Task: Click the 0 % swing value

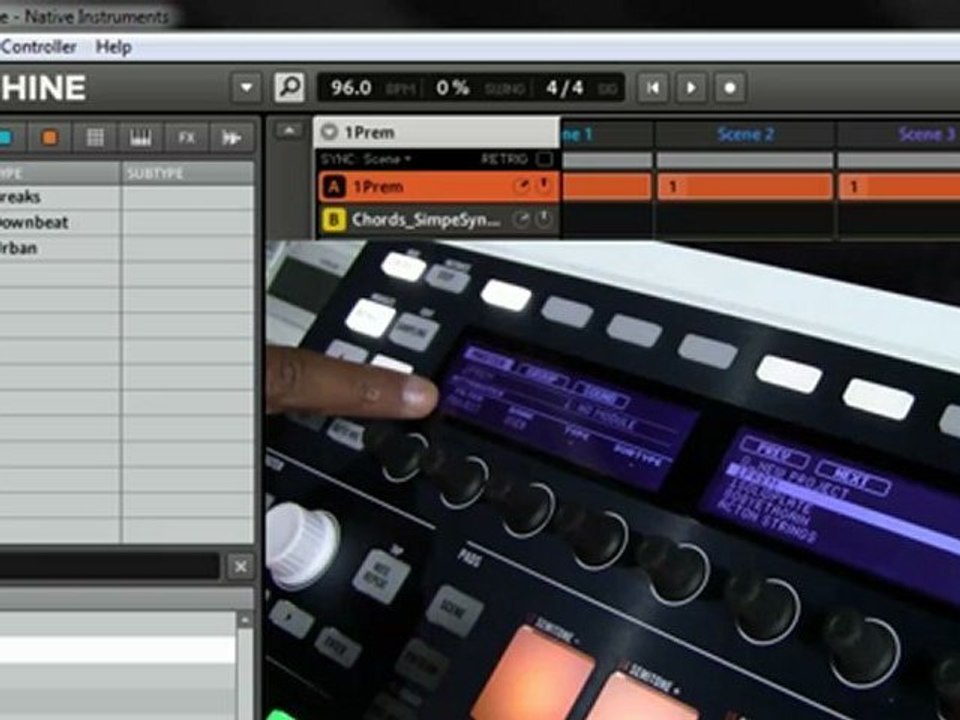Action: [452, 88]
